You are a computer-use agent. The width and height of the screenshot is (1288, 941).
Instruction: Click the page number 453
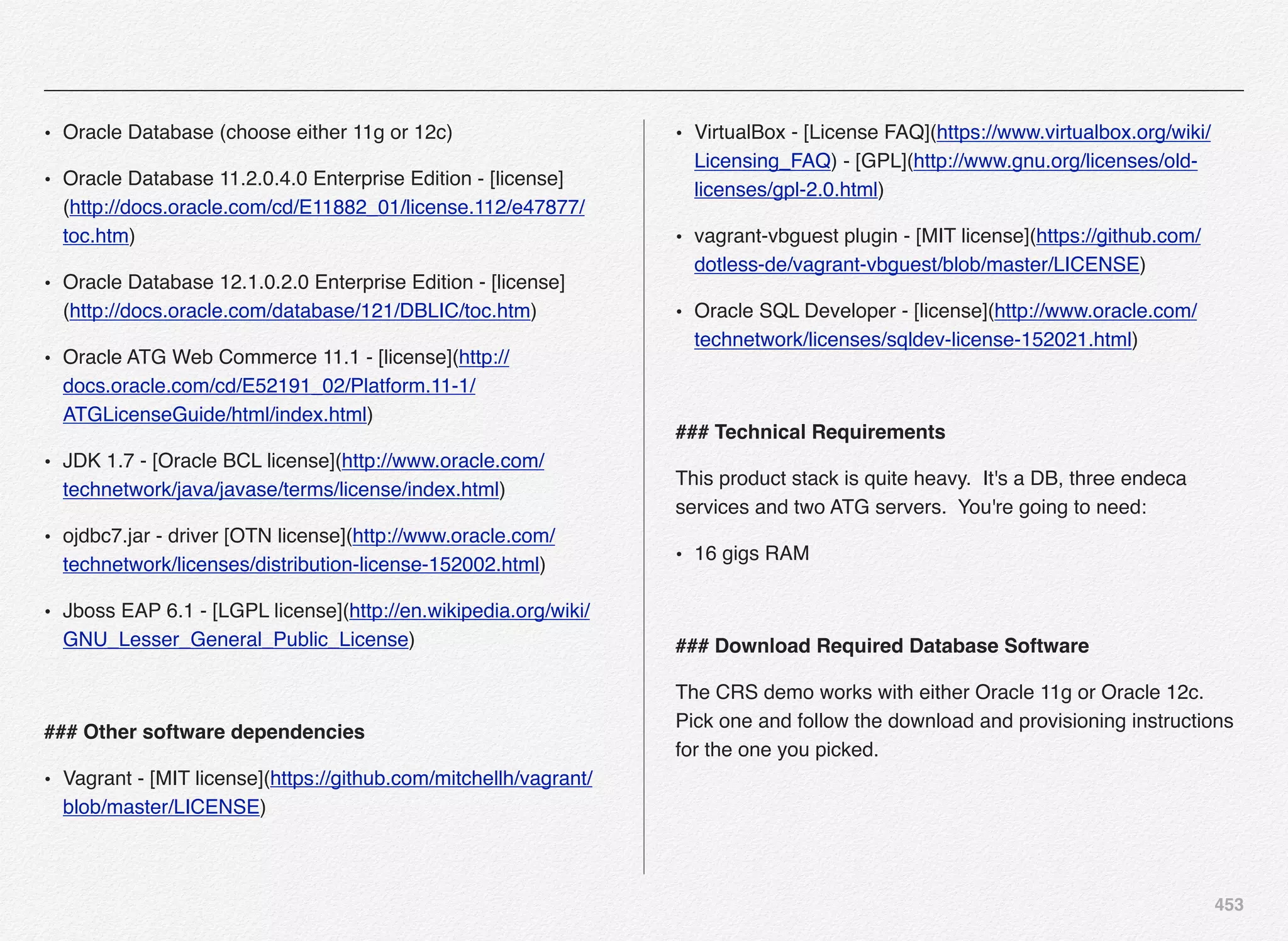click(1228, 905)
